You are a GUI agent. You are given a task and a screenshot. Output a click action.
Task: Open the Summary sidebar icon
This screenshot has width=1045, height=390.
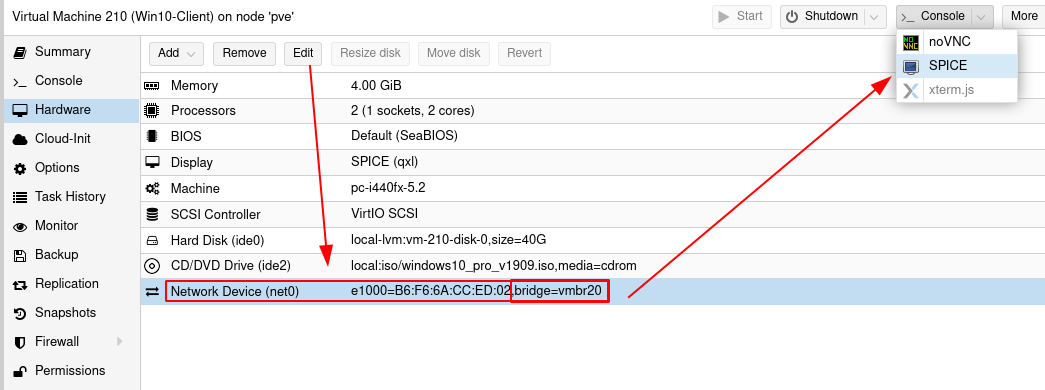[21, 52]
